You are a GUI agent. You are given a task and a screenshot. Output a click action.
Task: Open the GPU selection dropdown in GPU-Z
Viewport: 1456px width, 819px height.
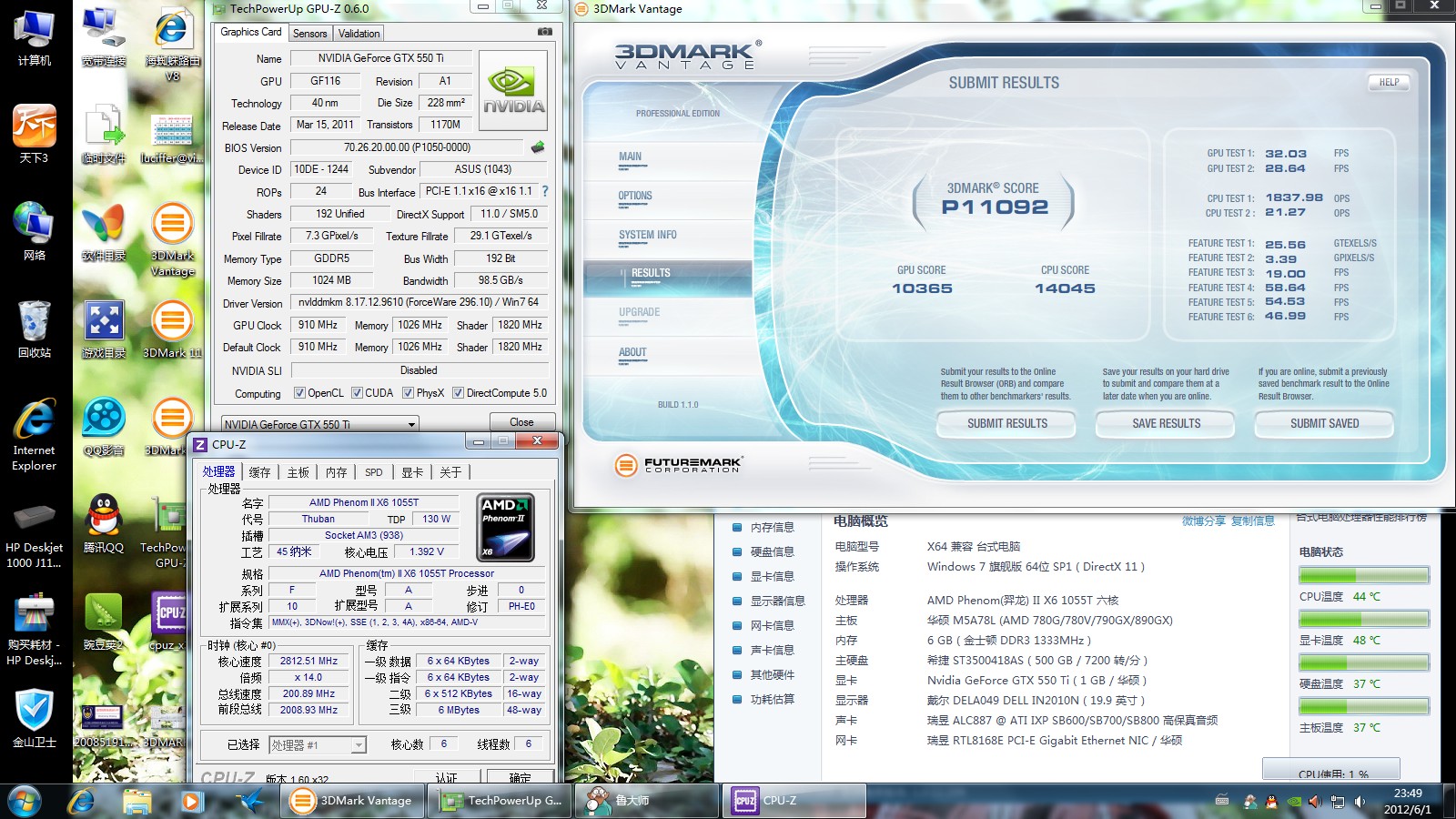pos(411,424)
